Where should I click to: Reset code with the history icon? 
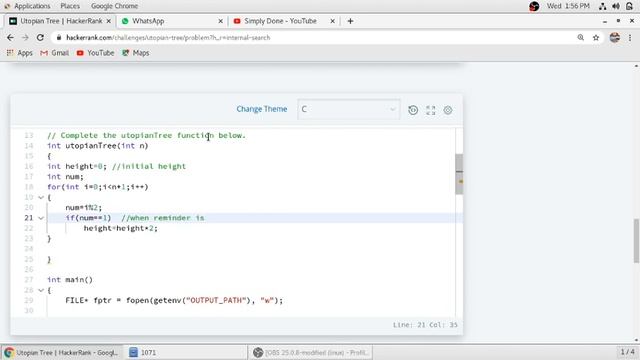tap(413, 110)
